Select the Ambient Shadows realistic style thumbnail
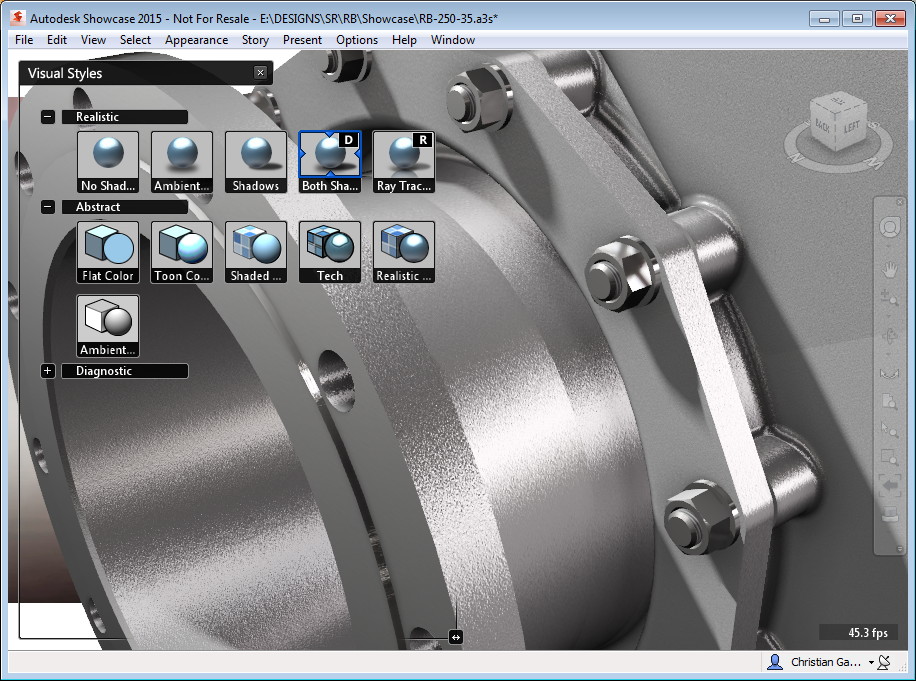This screenshot has width=916, height=681. [x=182, y=162]
